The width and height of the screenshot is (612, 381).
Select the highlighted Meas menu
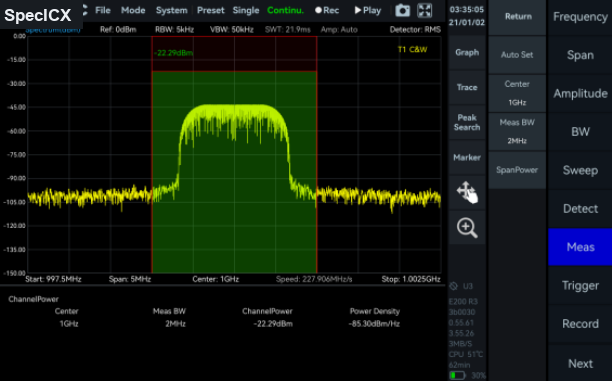(580, 247)
